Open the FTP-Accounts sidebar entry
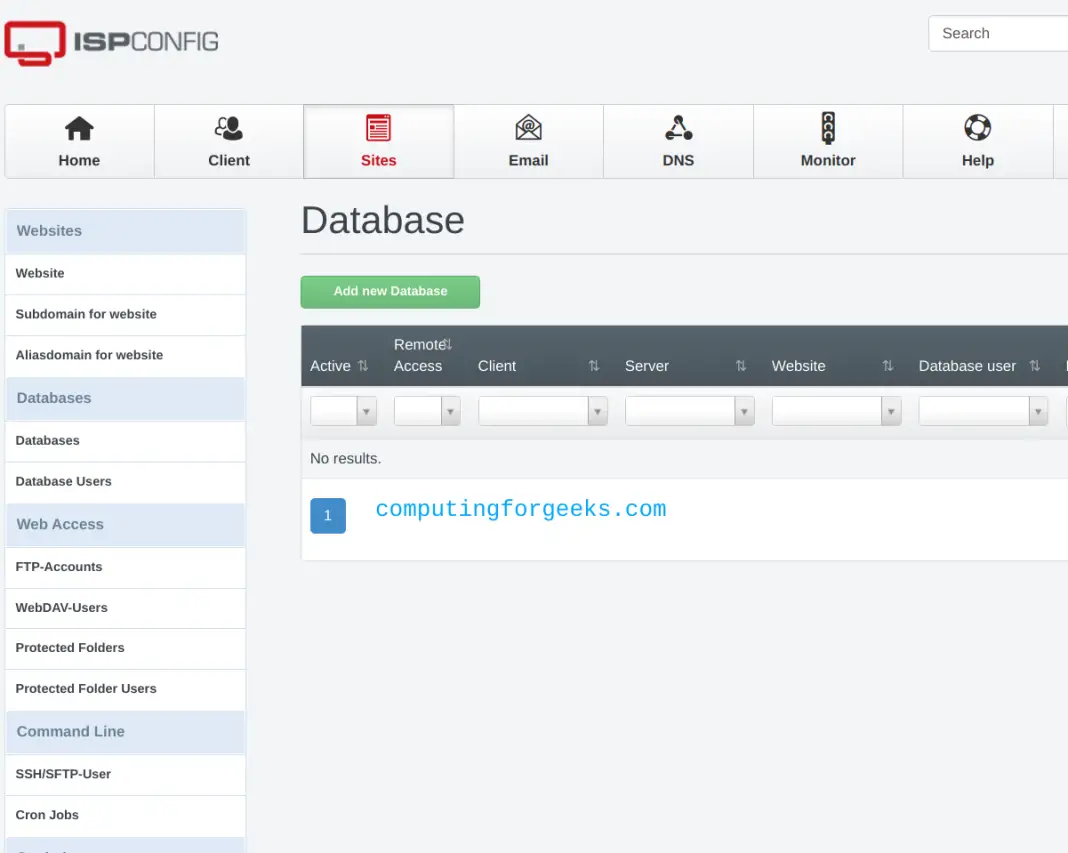 tap(59, 567)
